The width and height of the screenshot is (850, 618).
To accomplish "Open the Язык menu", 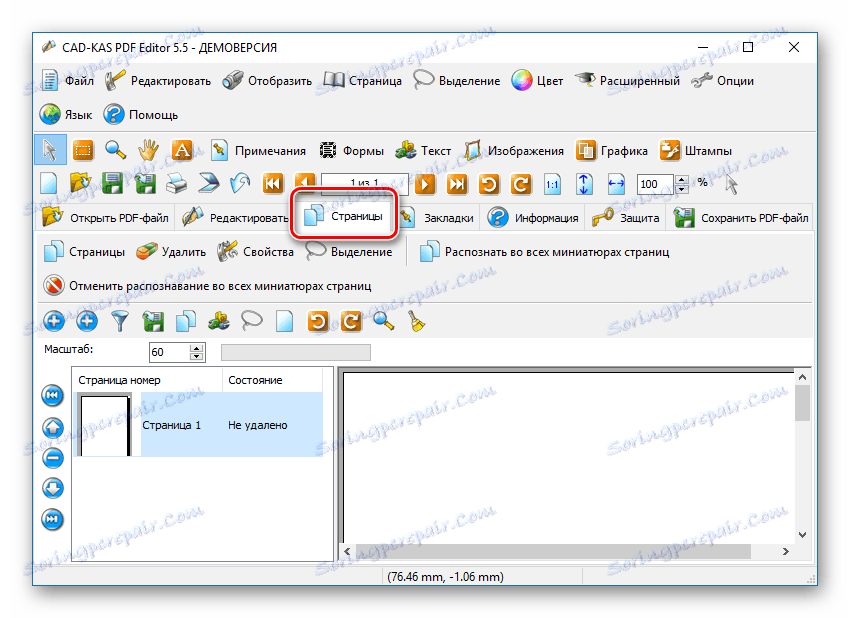I will coord(66,115).
